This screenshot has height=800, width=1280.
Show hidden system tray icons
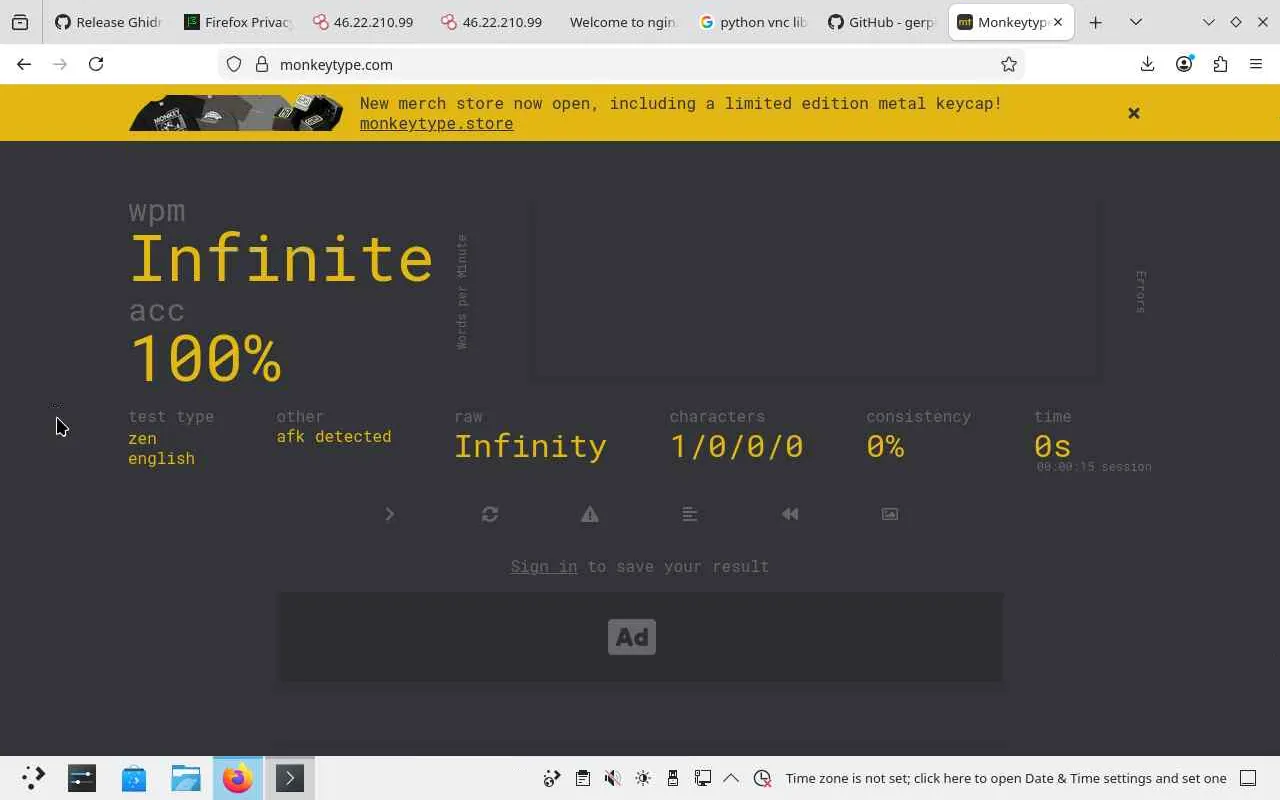point(731,778)
